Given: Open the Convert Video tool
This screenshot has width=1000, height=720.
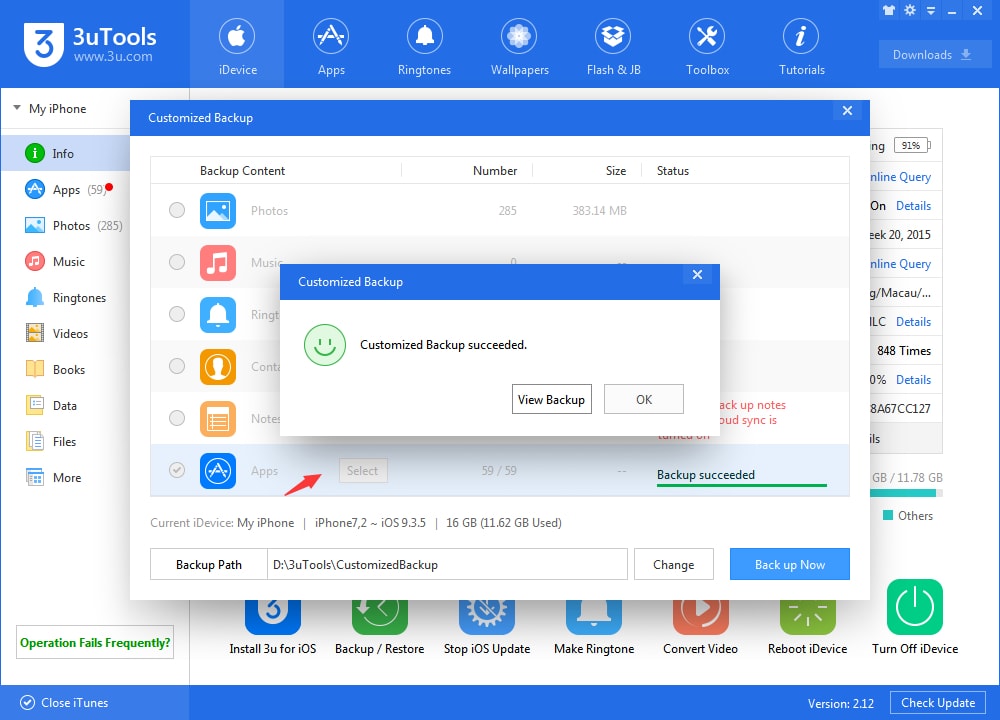Looking at the screenshot, I should point(700,628).
